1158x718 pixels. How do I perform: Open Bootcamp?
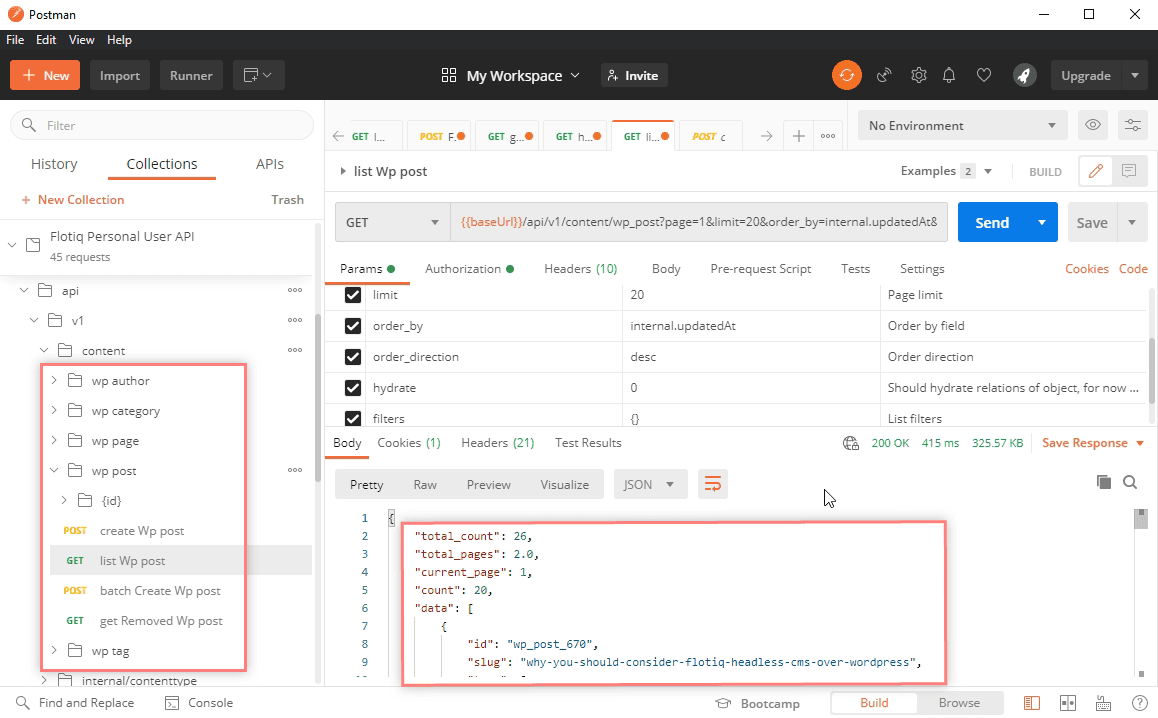pyautogui.click(x=758, y=703)
